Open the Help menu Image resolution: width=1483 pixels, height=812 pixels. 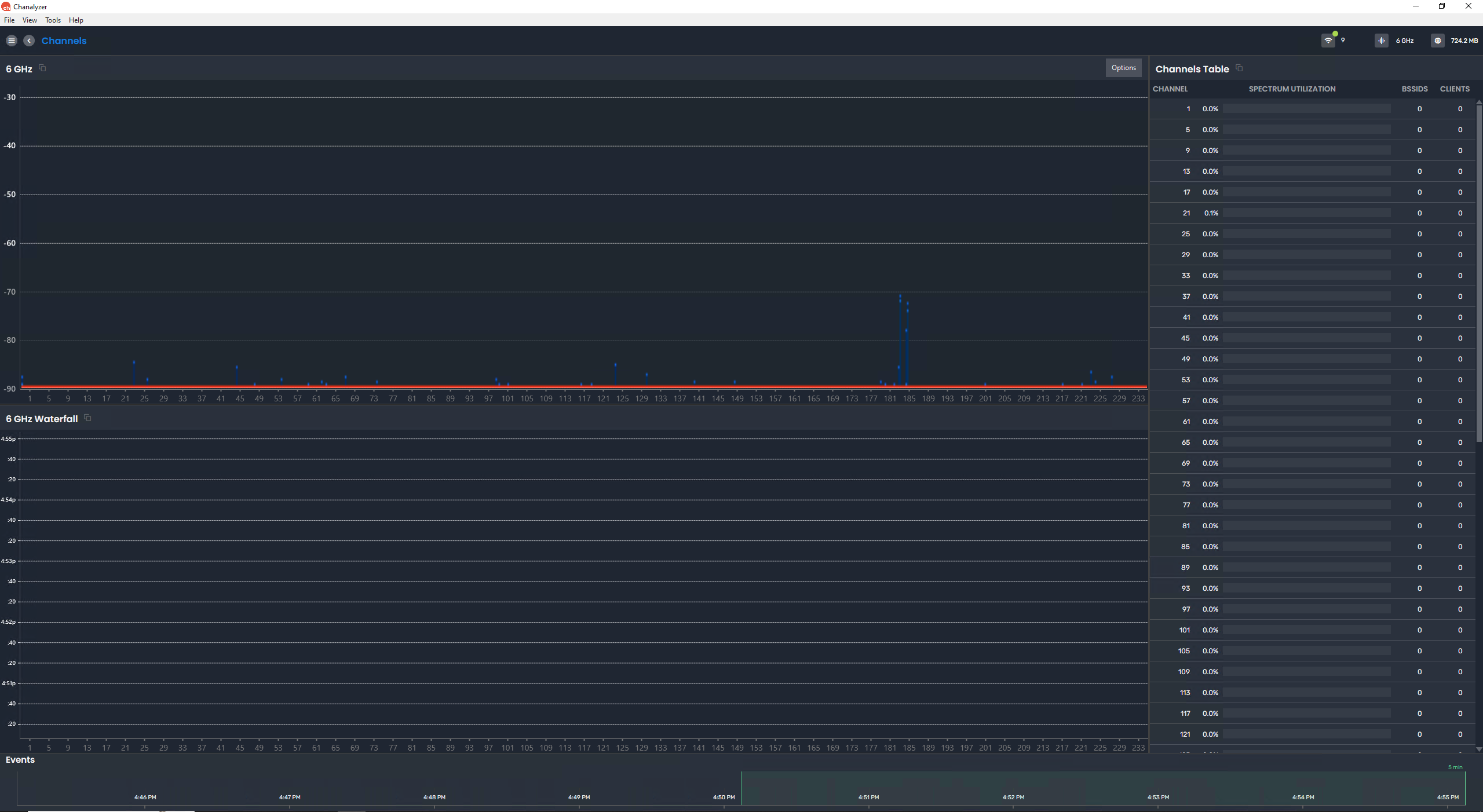coord(76,20)
